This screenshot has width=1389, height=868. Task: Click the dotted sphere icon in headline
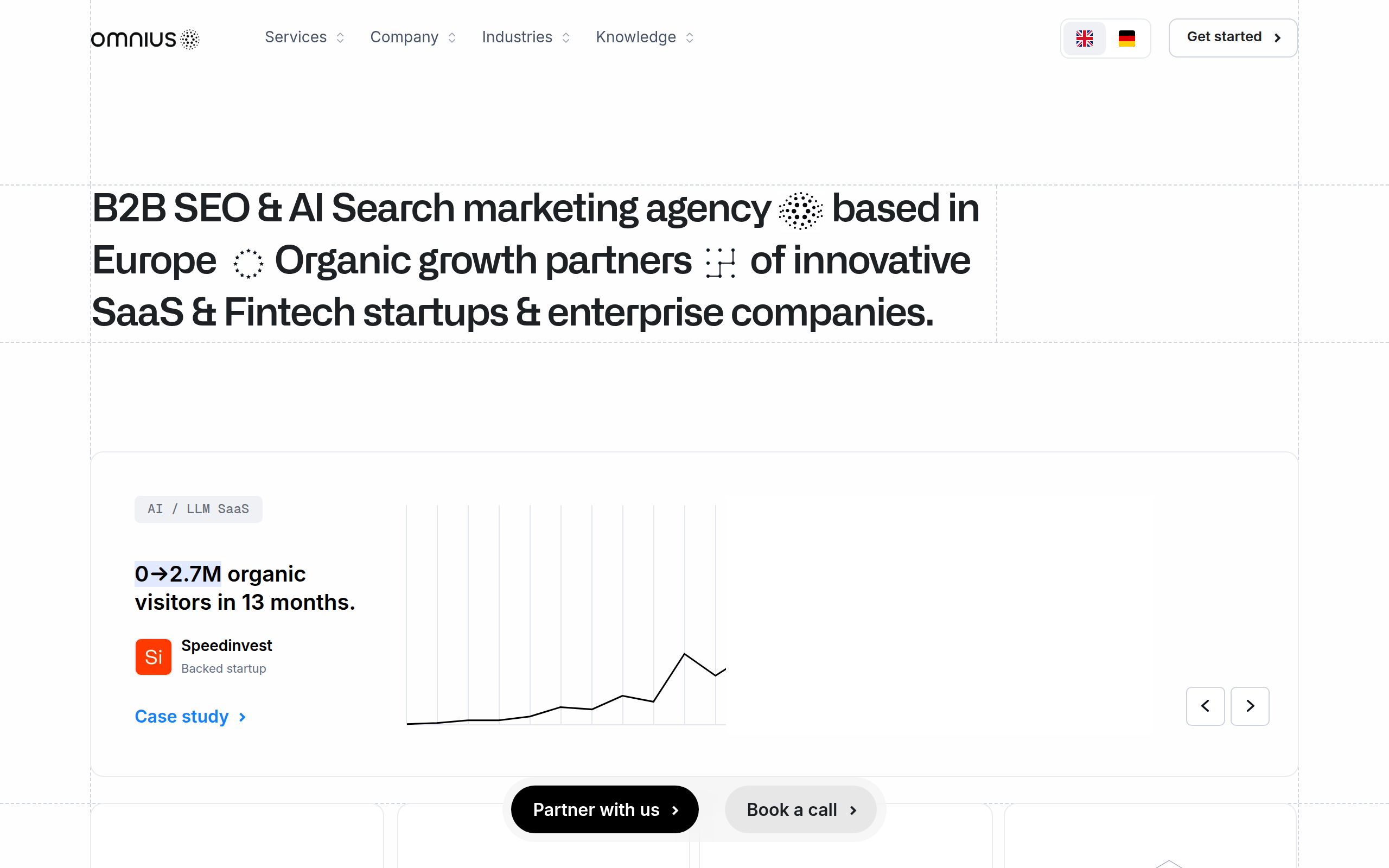(801, 210)
